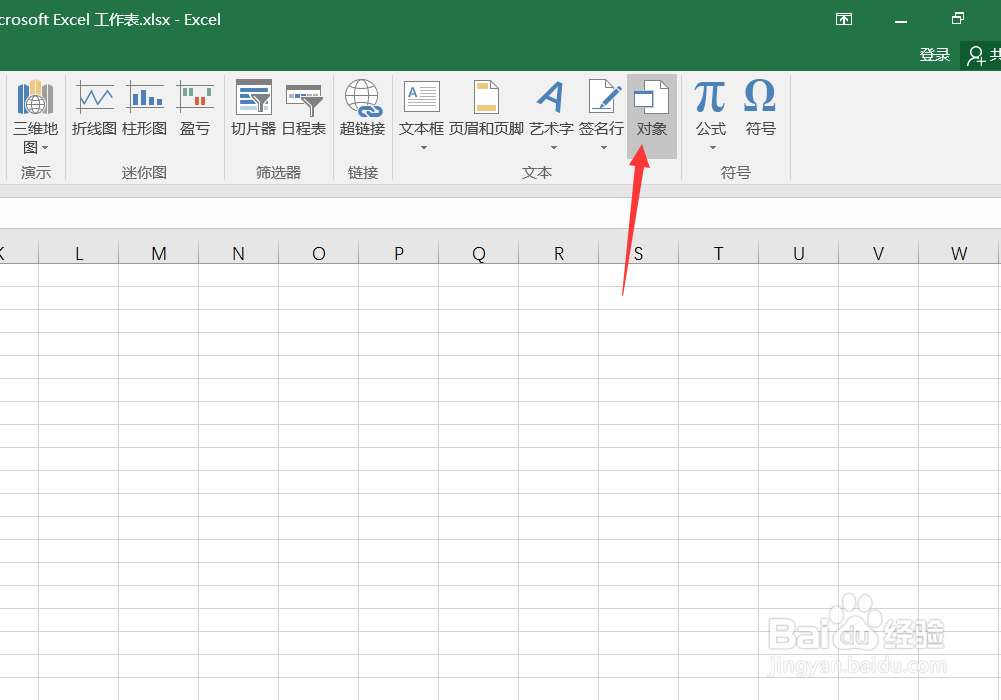Click the 文本 group label area

tap(537, 172)
